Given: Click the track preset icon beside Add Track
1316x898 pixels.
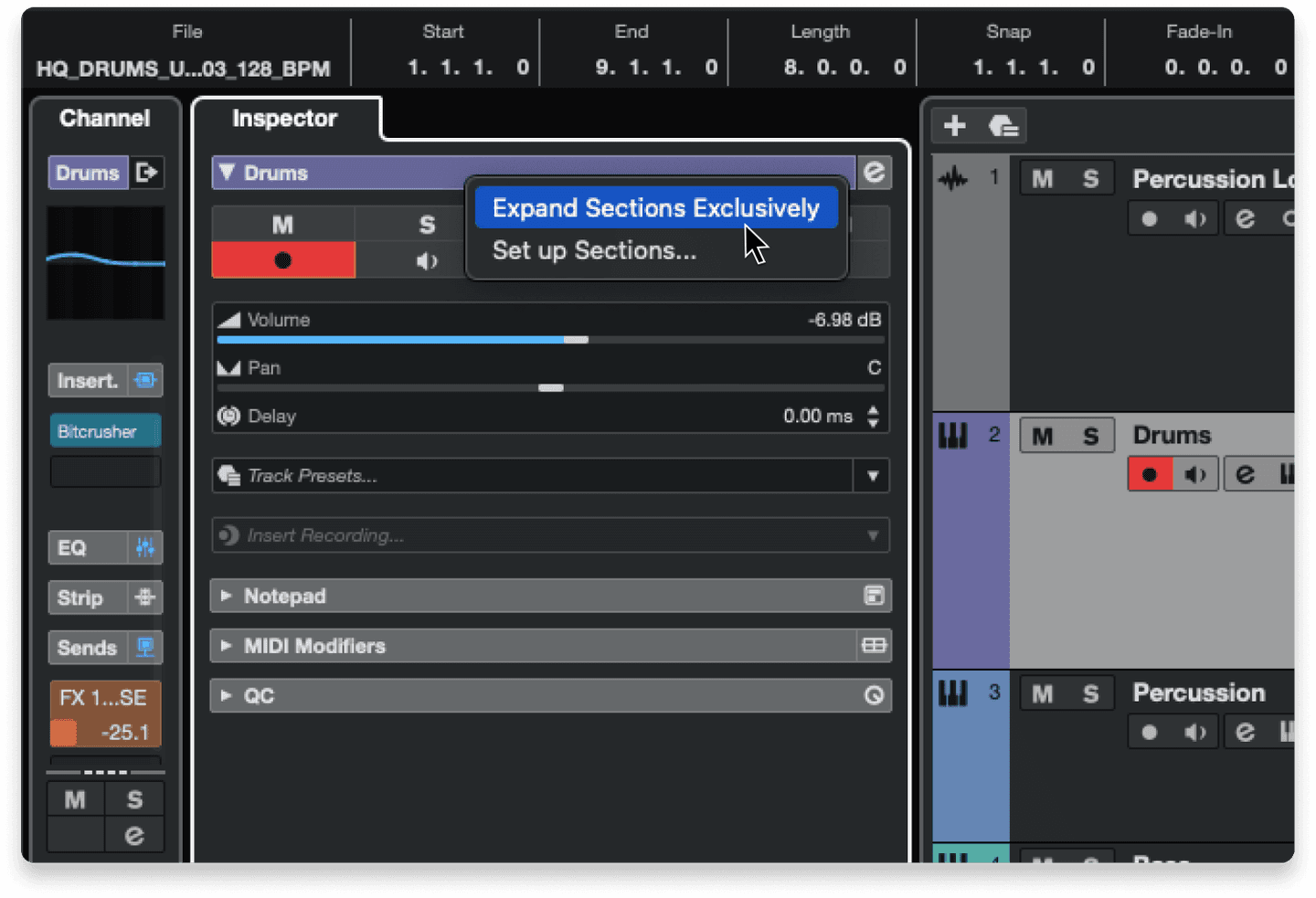Looking at the screenshot, I should pyautogui.click(x=1003, y=125).
